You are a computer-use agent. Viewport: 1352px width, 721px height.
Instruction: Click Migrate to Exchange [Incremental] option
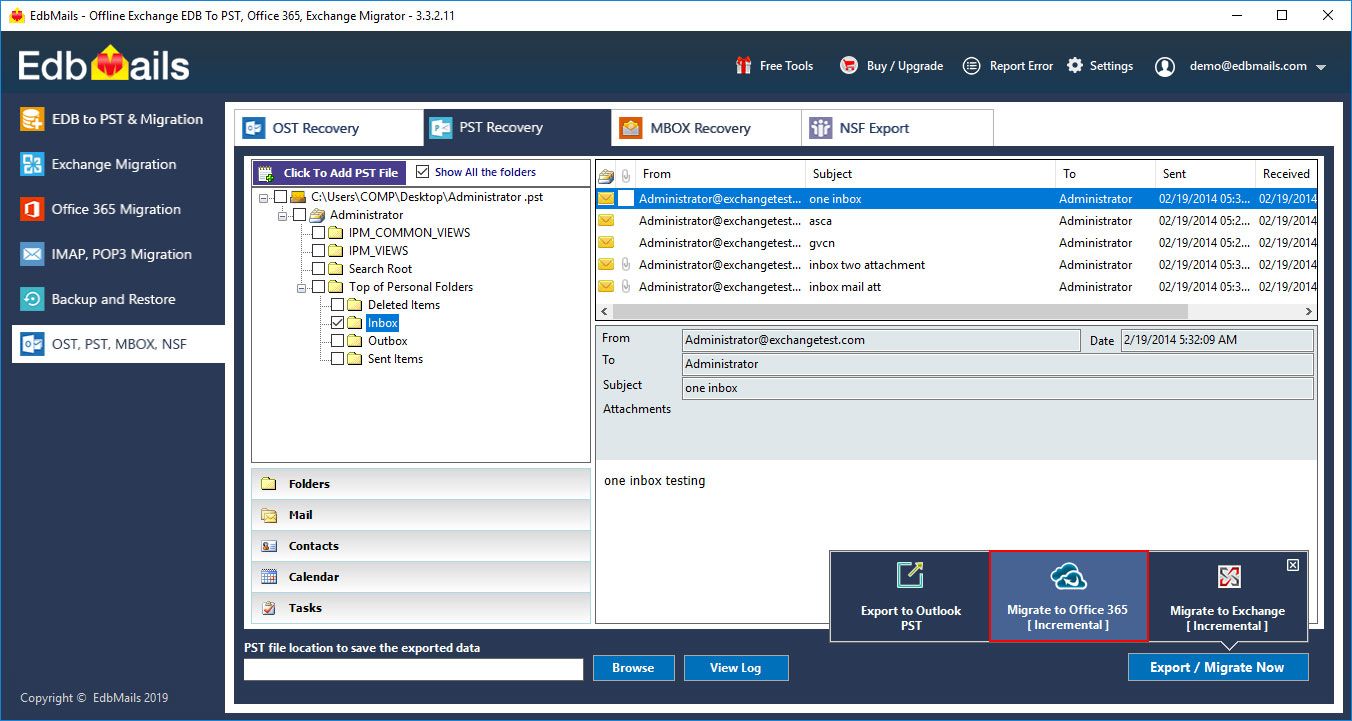point(1227,596)
